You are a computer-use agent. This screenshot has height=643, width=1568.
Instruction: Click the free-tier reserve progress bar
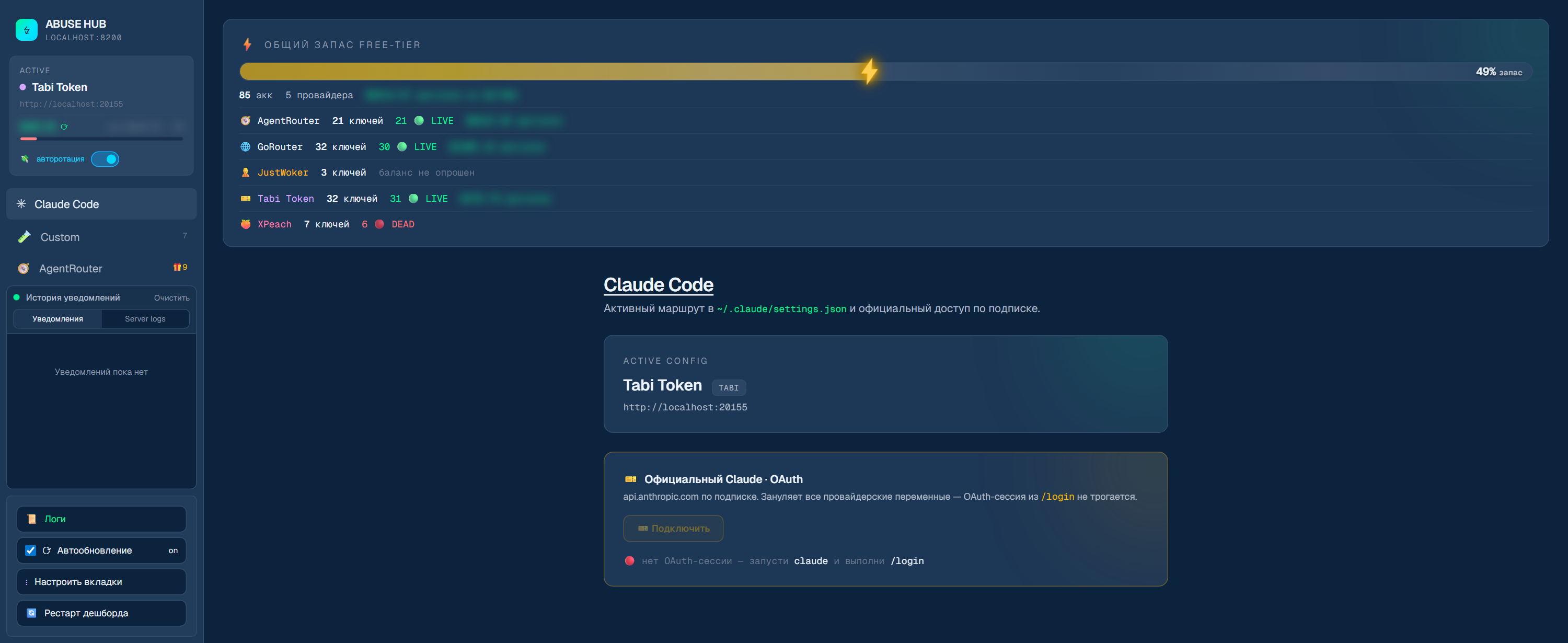[885, 71]
